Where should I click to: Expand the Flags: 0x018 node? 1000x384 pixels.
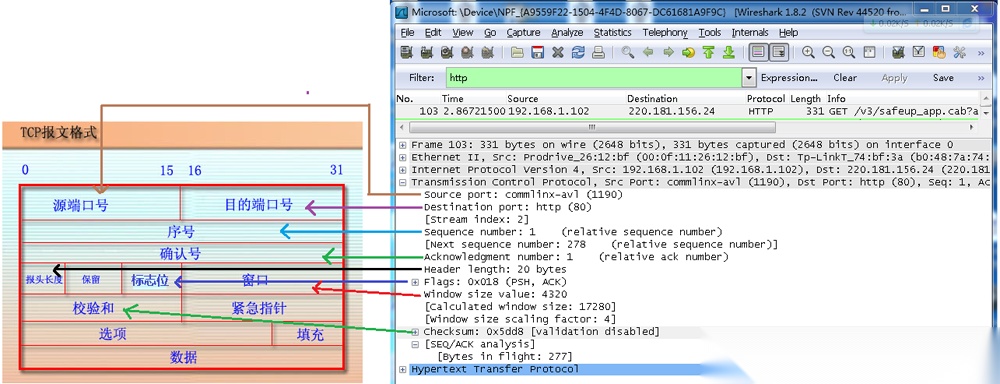[415, 282]
